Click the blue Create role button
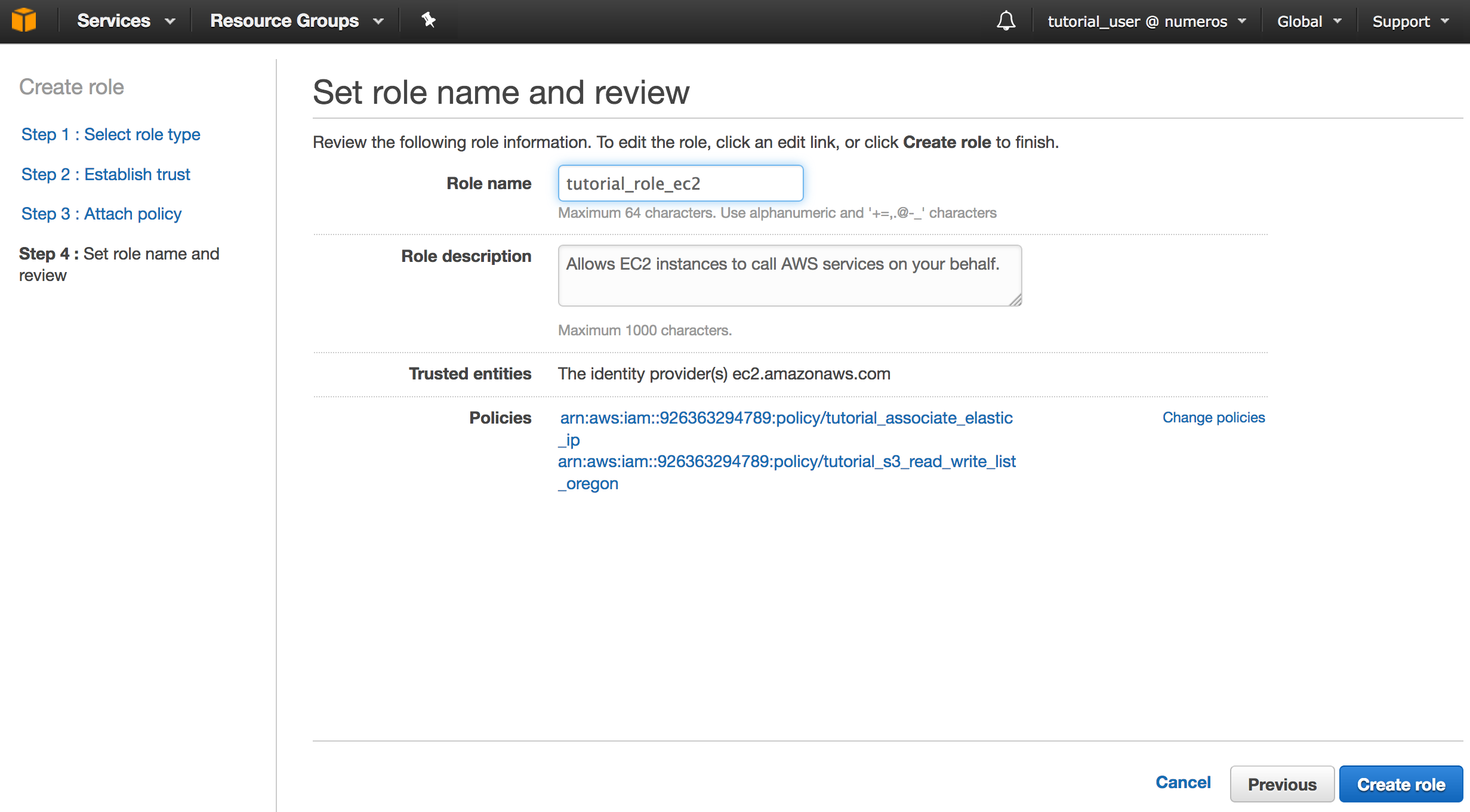1470x812 pixels. pos(1400,784)
